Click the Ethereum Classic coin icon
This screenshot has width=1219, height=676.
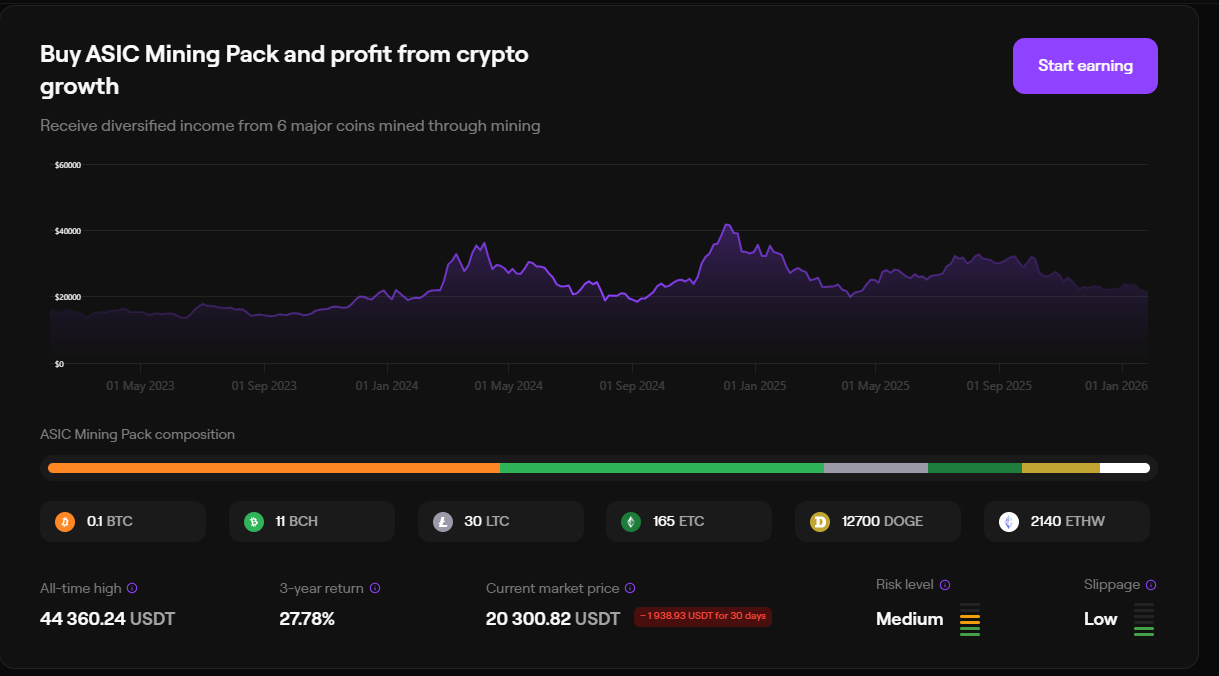click(631, 521)
